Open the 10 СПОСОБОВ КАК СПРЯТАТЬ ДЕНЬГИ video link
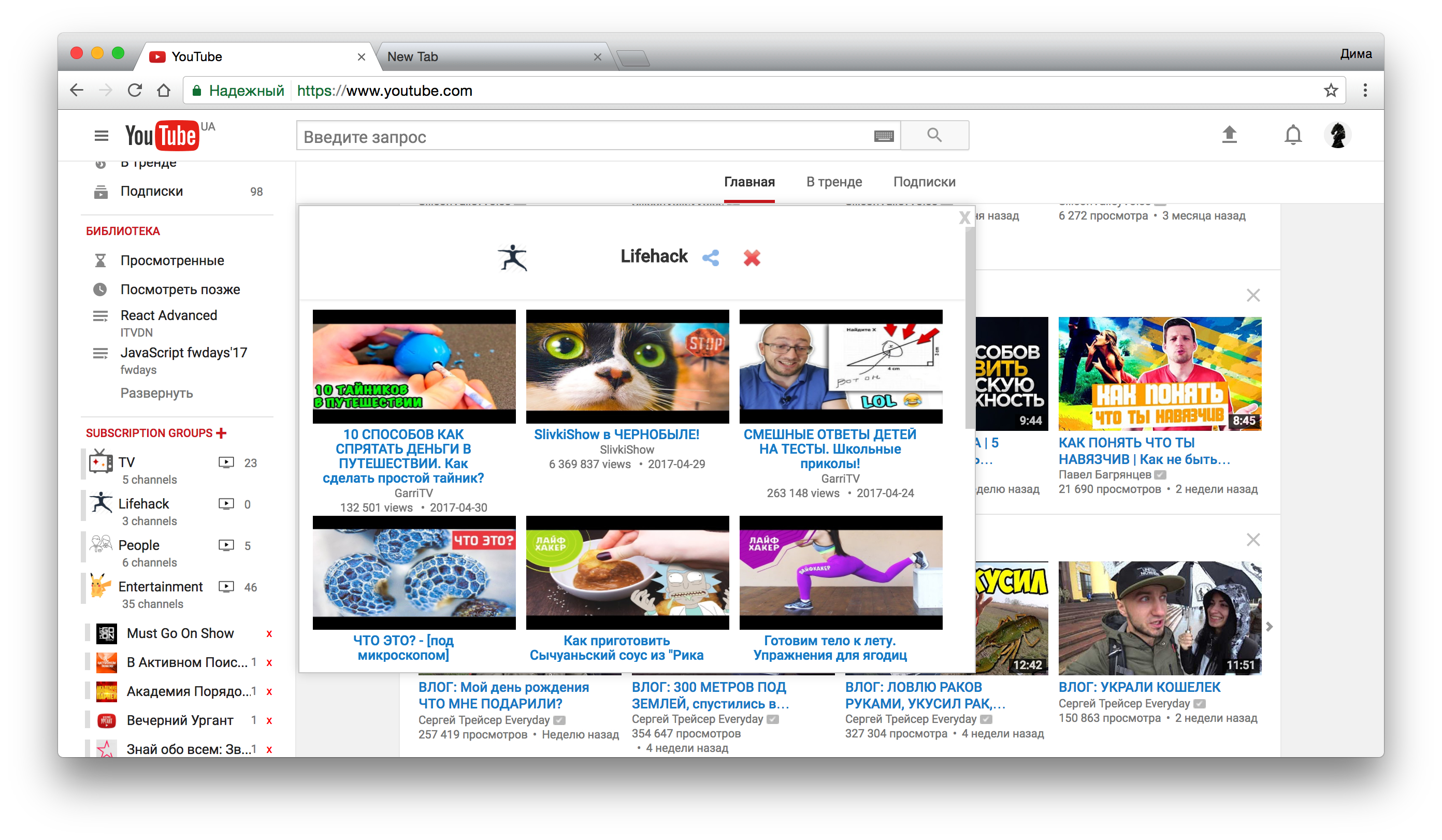1442x840 pixels. point(403,456)
